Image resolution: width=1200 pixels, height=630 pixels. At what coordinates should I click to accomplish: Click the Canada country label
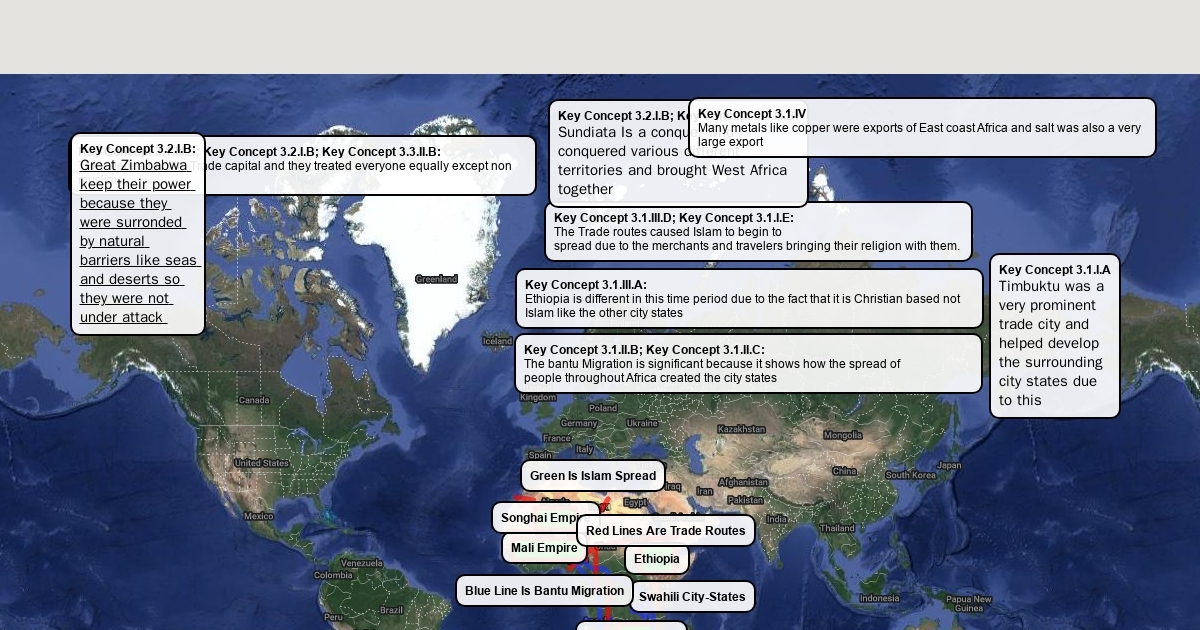(x=254, y=400)
